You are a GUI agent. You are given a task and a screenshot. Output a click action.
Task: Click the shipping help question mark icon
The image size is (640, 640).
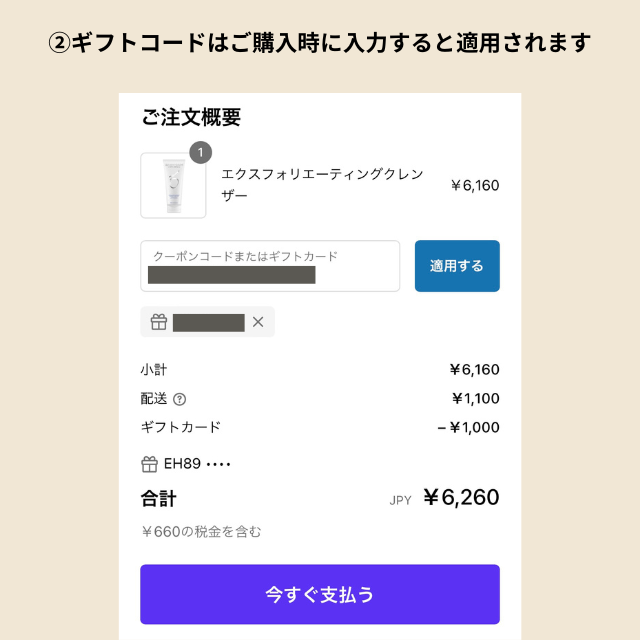point(180,399)
